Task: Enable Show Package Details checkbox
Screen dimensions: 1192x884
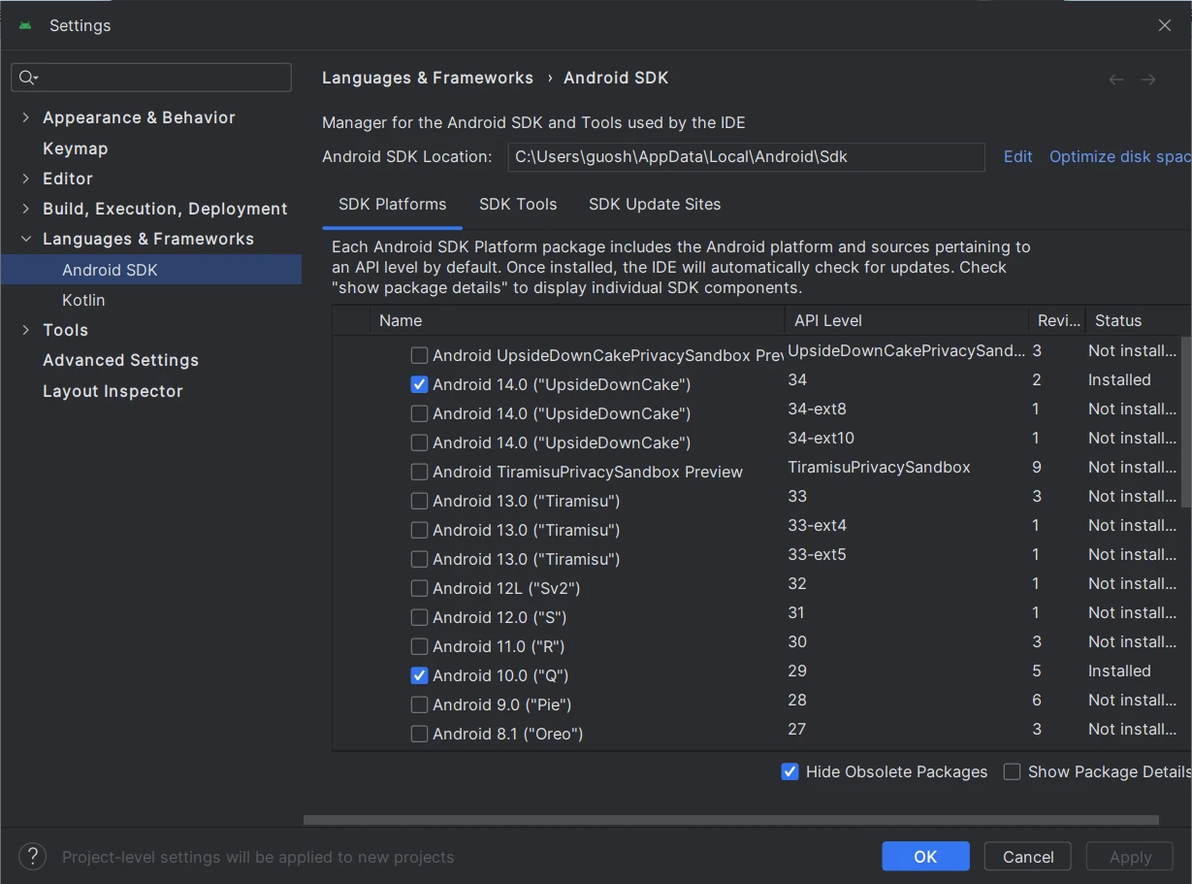Action: pos(1012,772)
